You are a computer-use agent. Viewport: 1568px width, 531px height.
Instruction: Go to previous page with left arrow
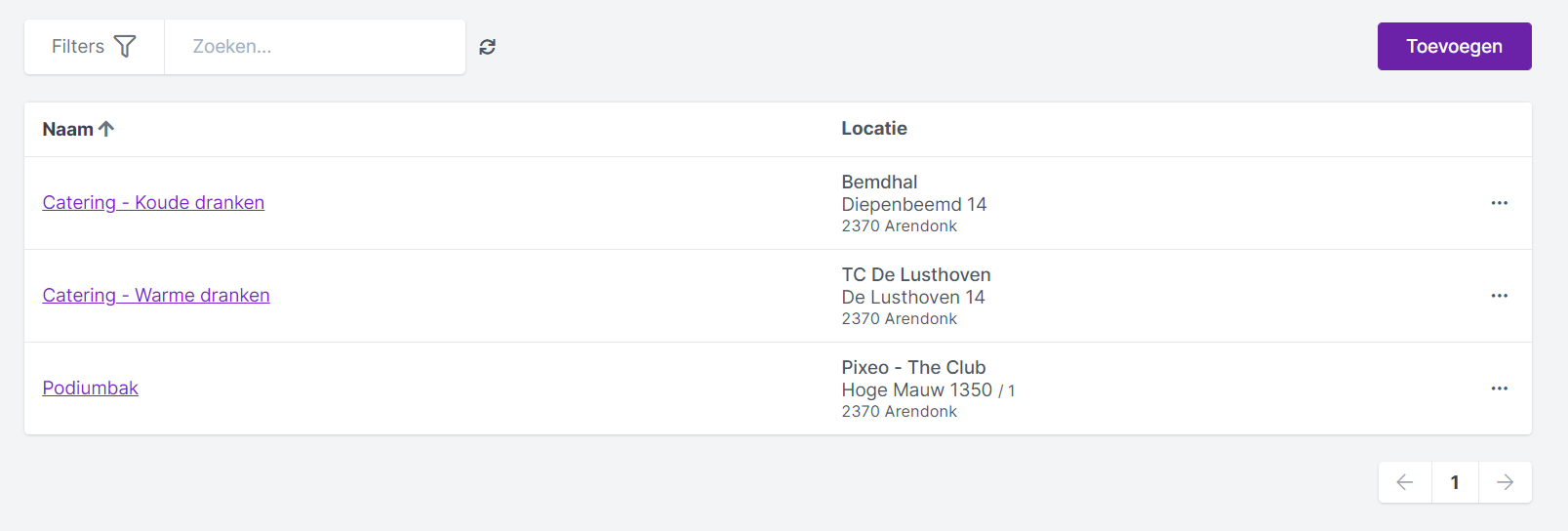click(1405, 482)
